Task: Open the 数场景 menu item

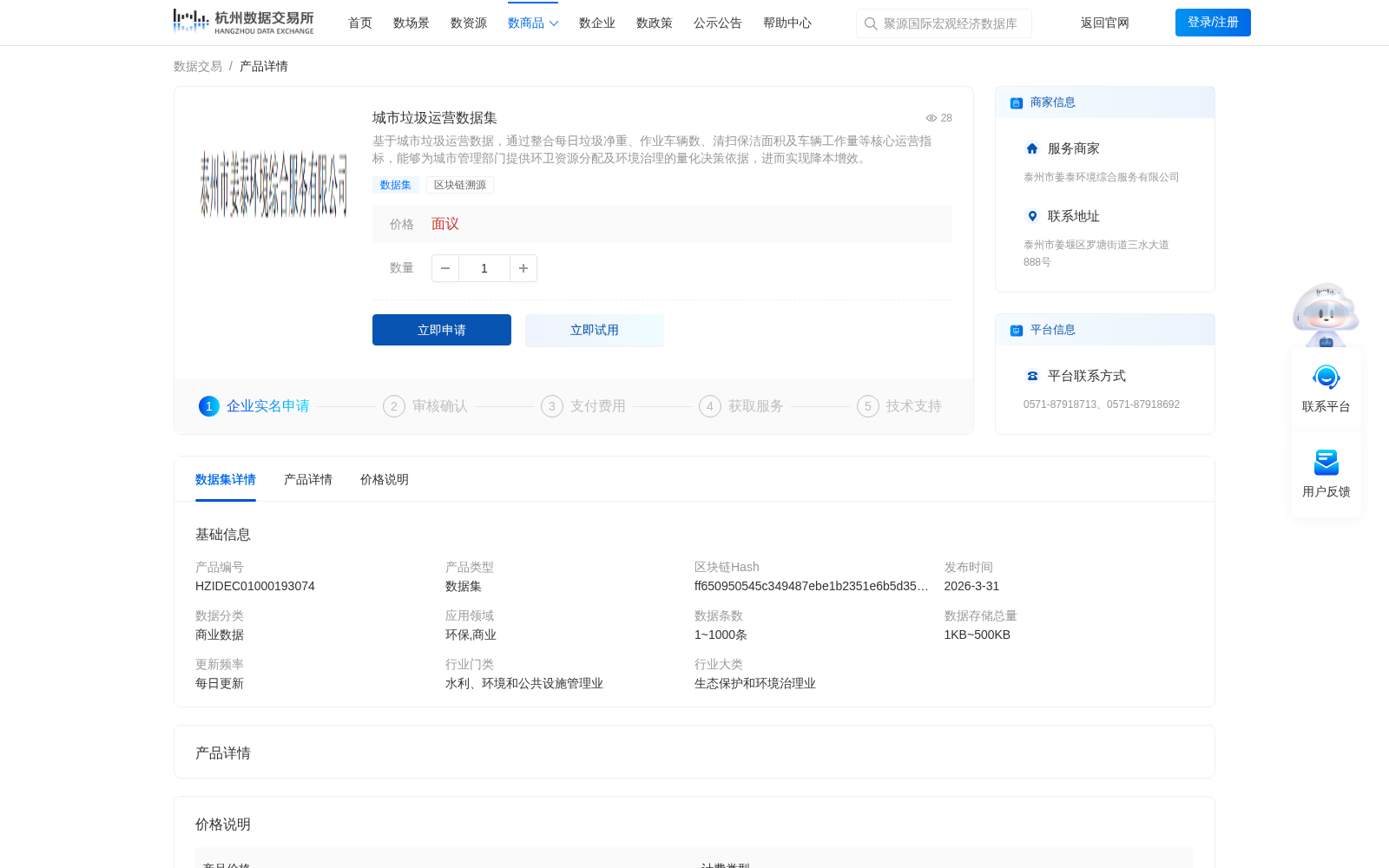Action: [x=411, y=23]
